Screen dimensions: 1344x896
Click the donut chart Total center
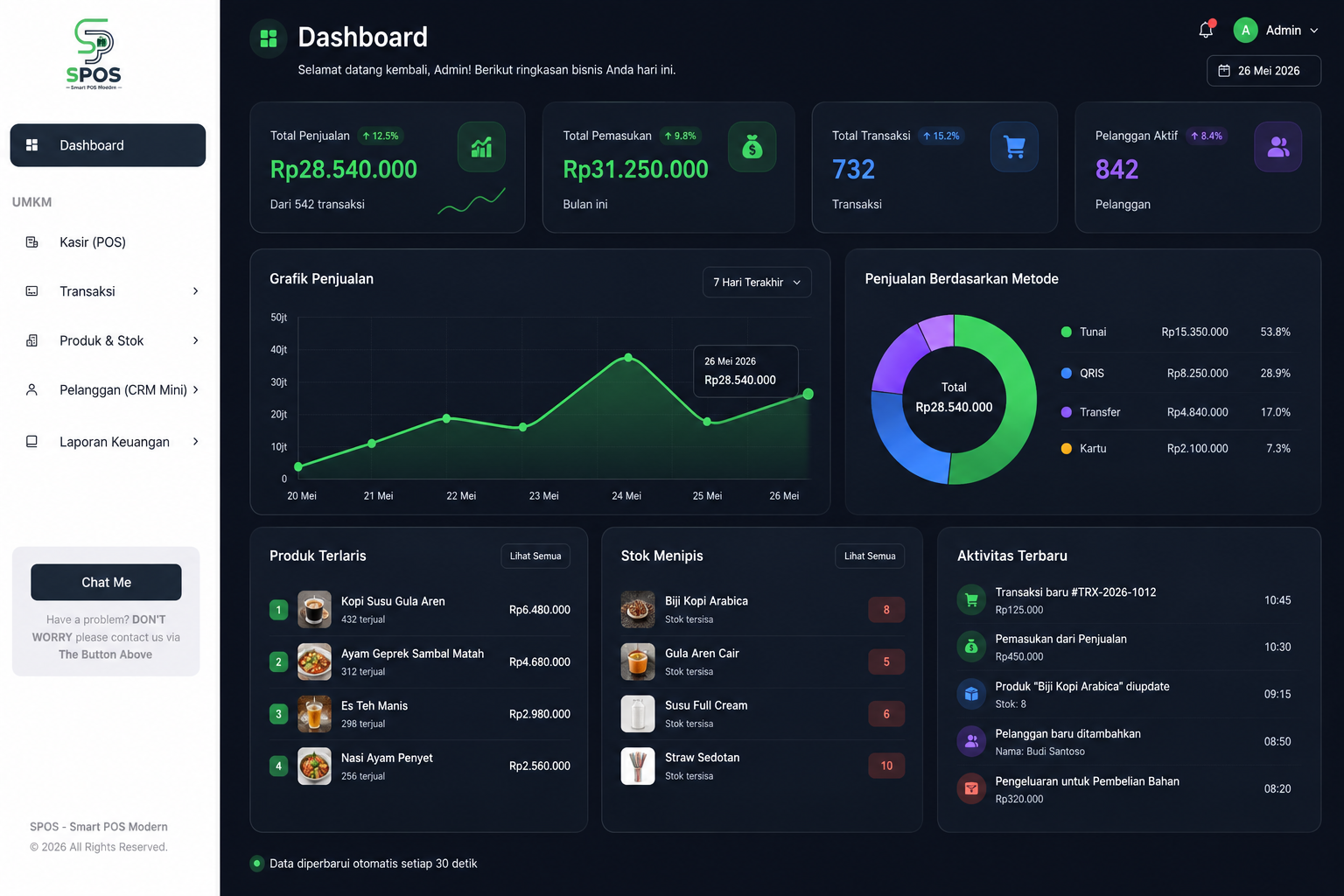pyautogui.click(x=954, y=398)
